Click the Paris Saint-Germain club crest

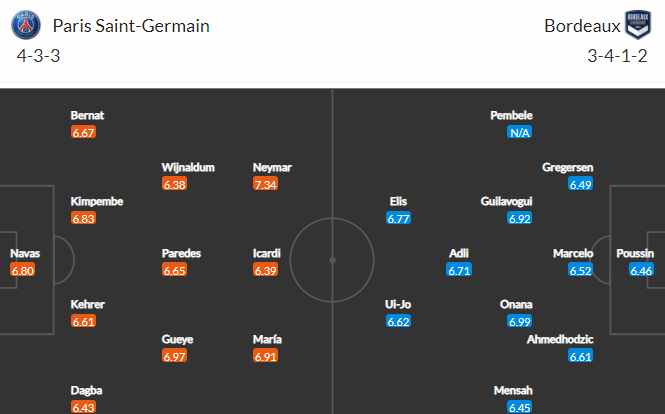pos(26,25)
